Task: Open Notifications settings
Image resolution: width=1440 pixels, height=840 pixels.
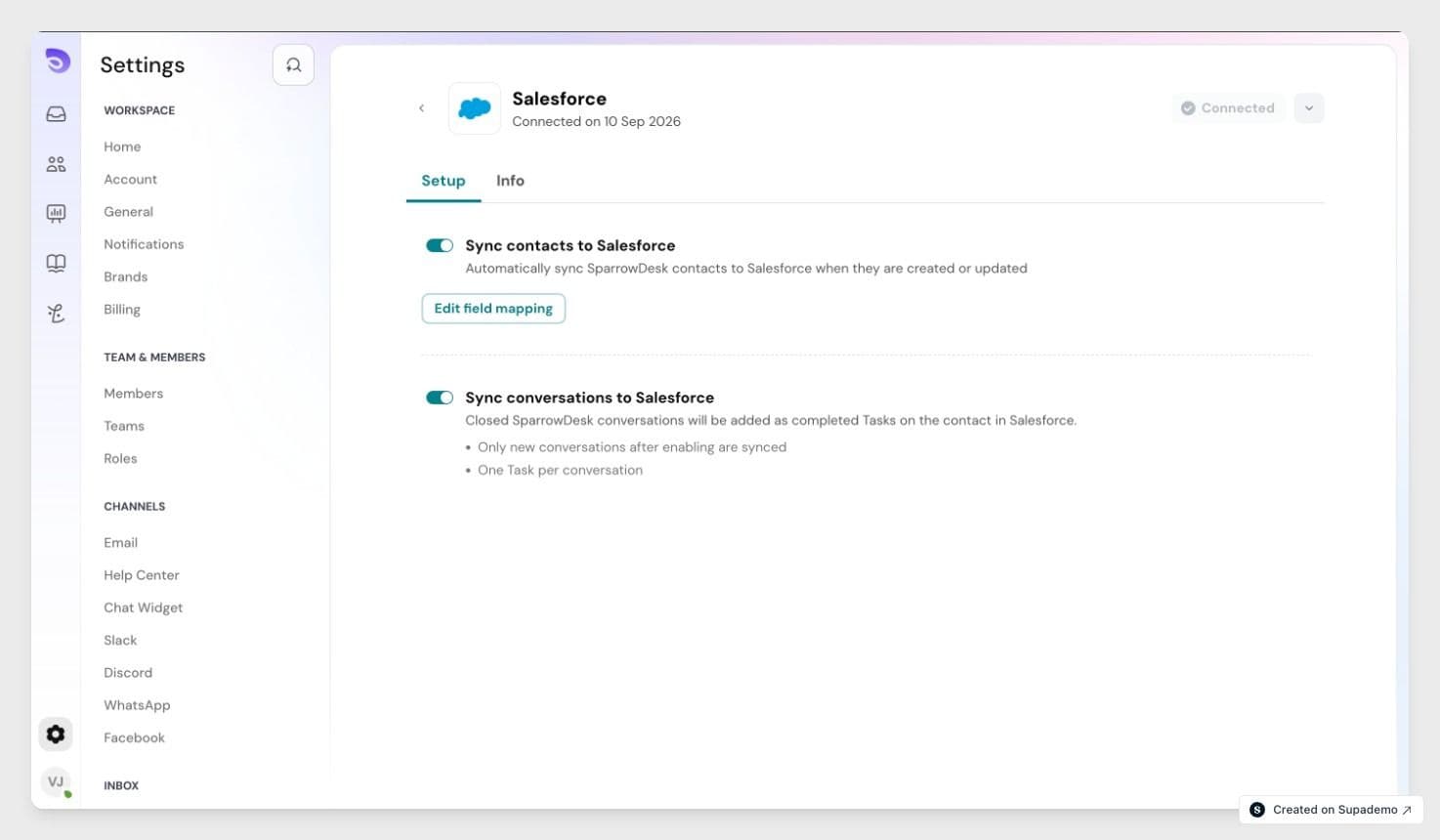Action: 144,244
